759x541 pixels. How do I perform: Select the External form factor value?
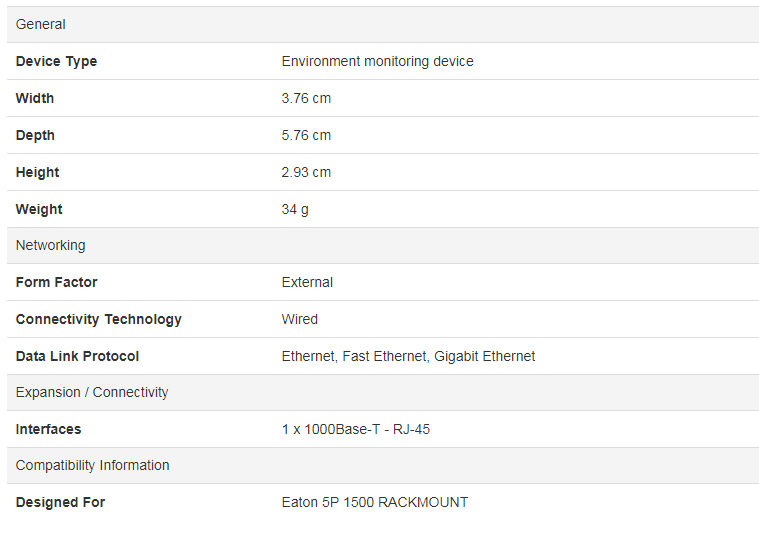pos(307,282)
